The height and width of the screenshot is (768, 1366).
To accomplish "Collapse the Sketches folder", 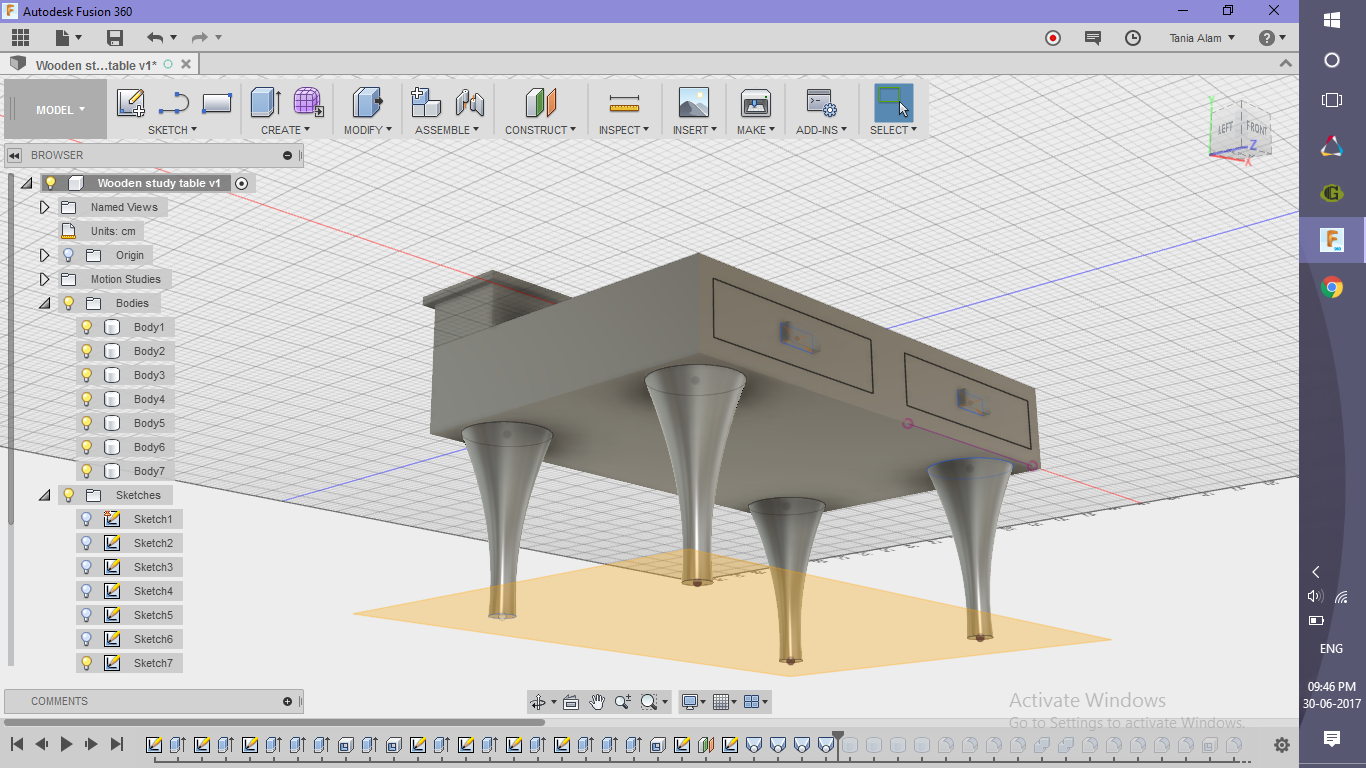I will point(44,495).
